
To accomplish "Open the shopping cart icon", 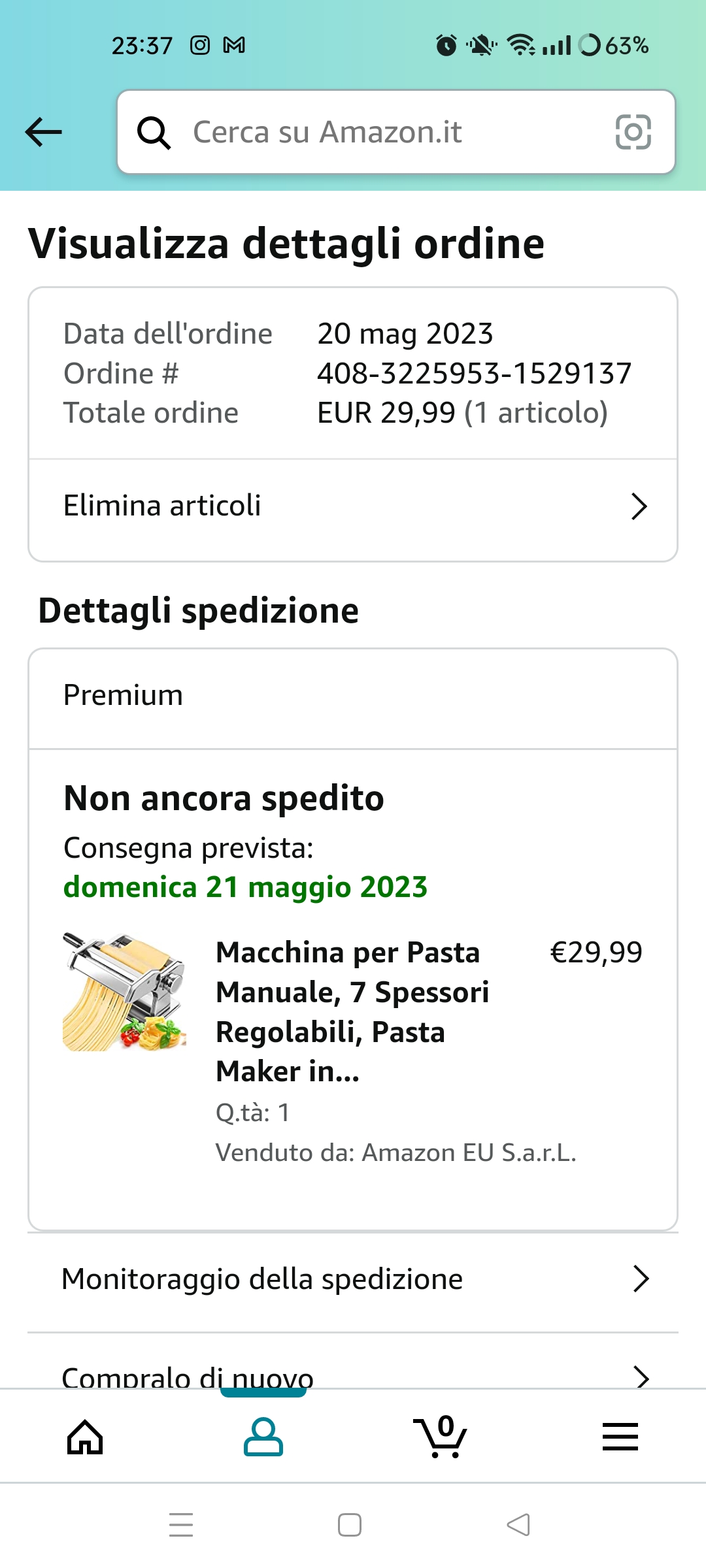I will coord(441,1437).
